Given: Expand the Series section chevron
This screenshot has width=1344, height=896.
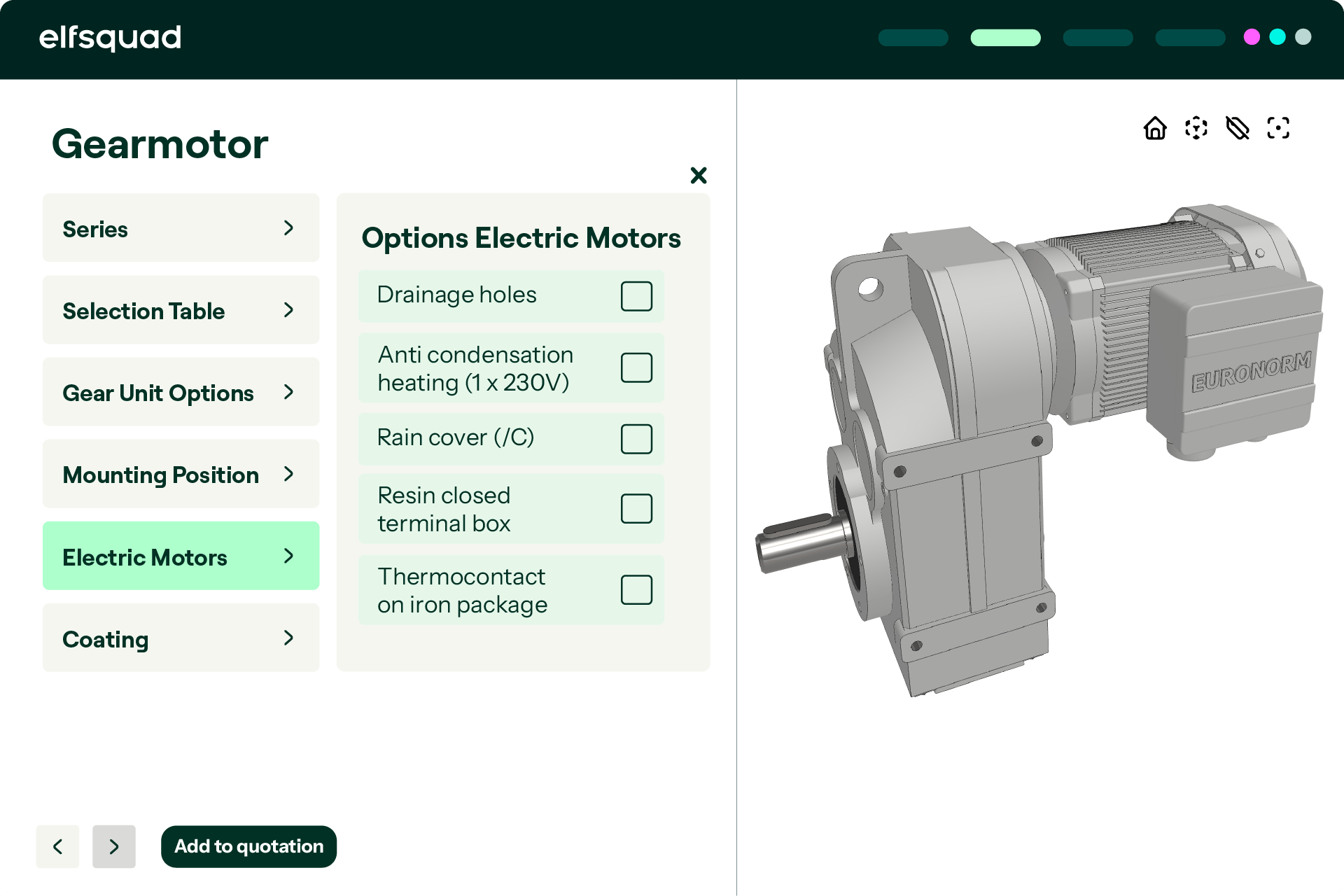Looking at the screenshot, I should [x=288, y=228].
